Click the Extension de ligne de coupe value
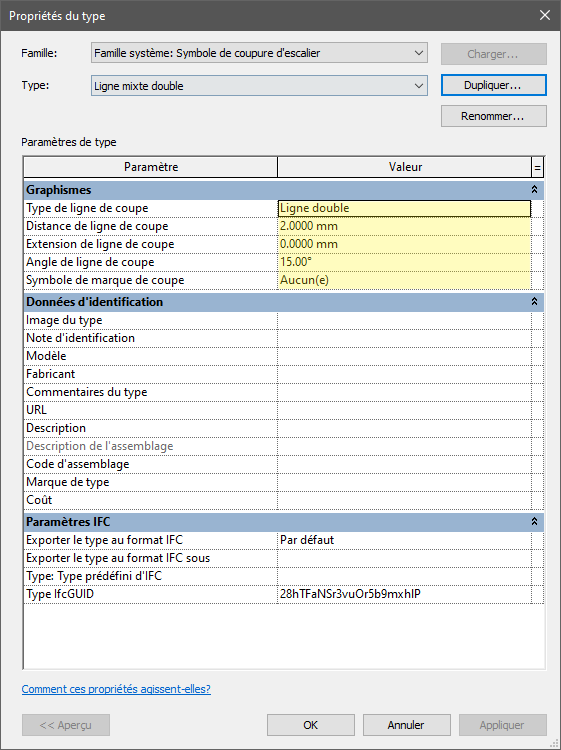This screenshot has width=561, height=750. click(405, 244)
